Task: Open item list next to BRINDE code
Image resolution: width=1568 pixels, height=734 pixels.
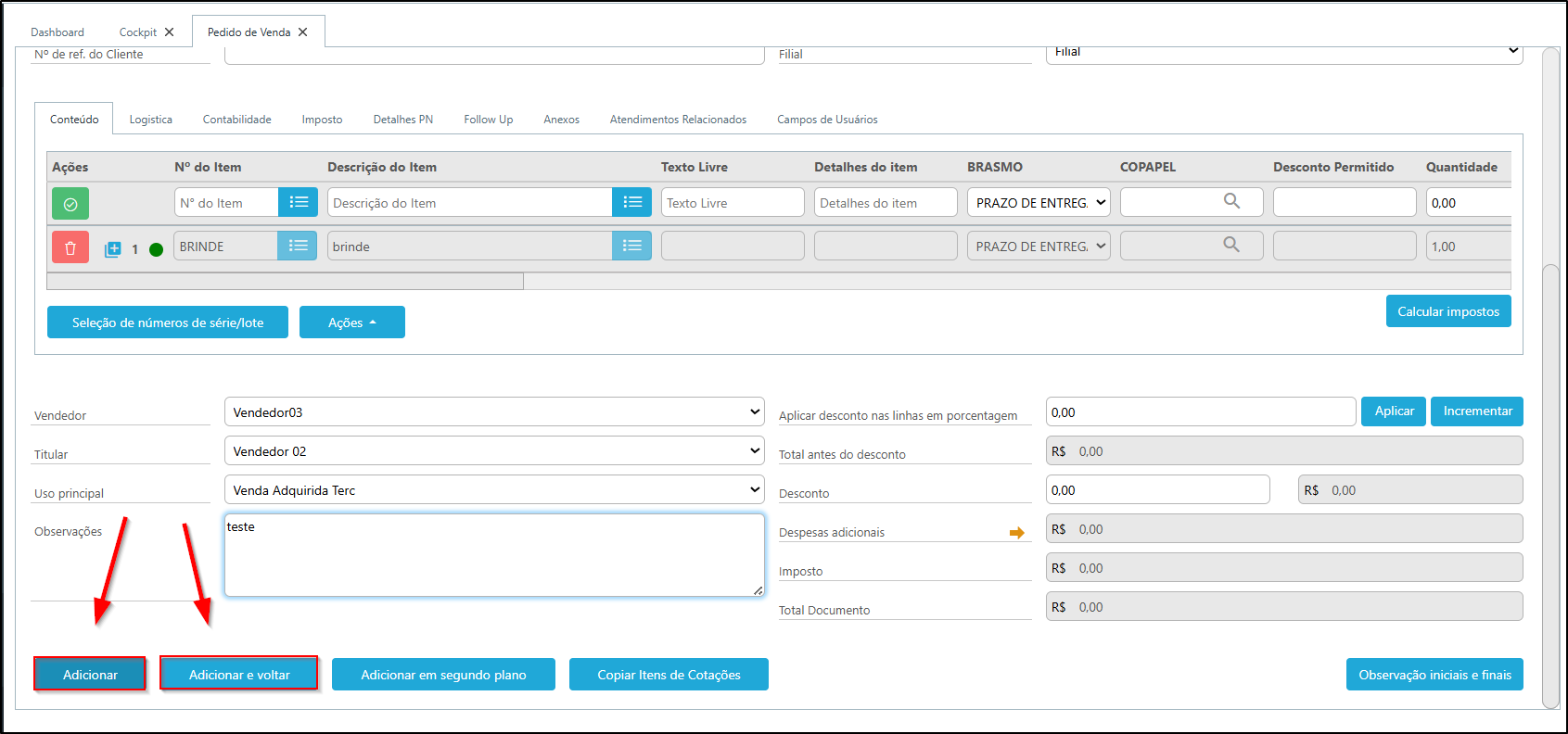Action: 298,246
